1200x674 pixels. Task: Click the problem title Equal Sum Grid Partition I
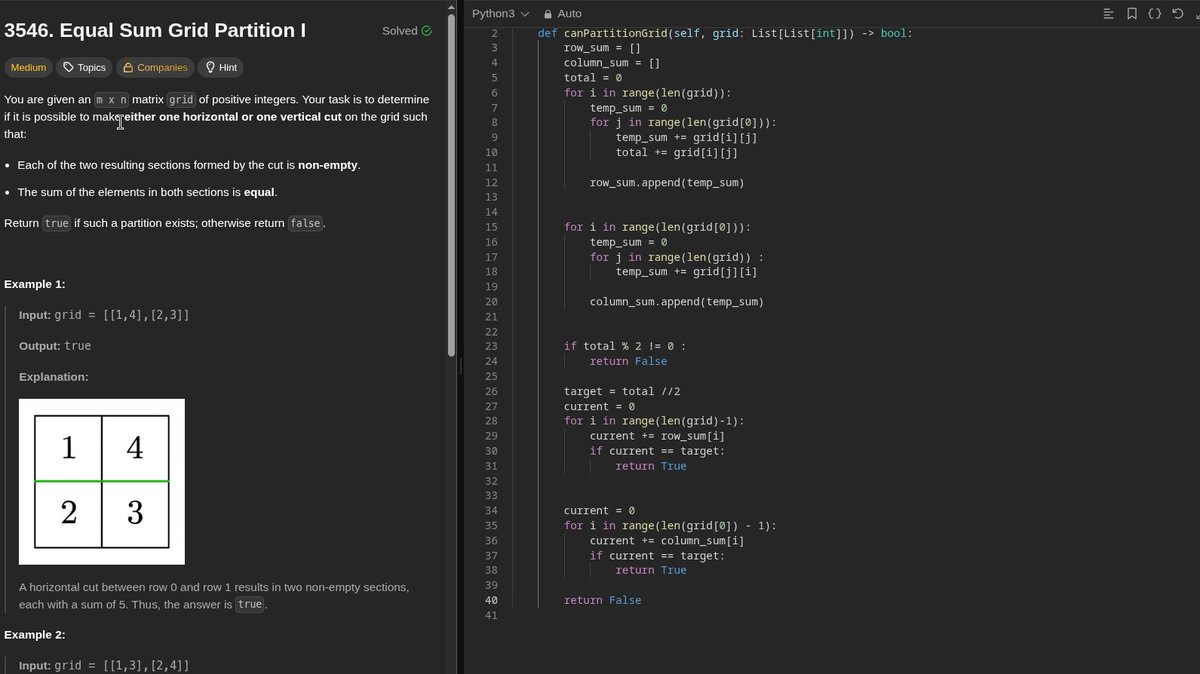[155, 30]
